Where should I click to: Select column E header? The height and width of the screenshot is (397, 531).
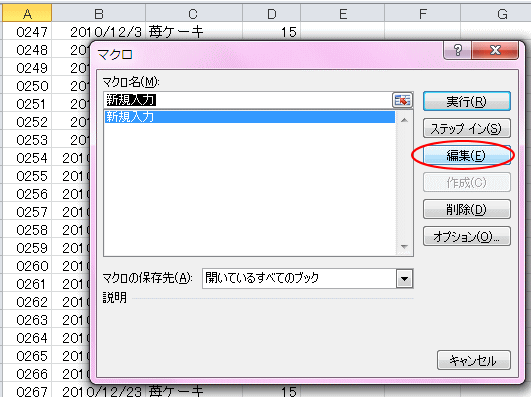pyautogui.click(x=342, y=14)
